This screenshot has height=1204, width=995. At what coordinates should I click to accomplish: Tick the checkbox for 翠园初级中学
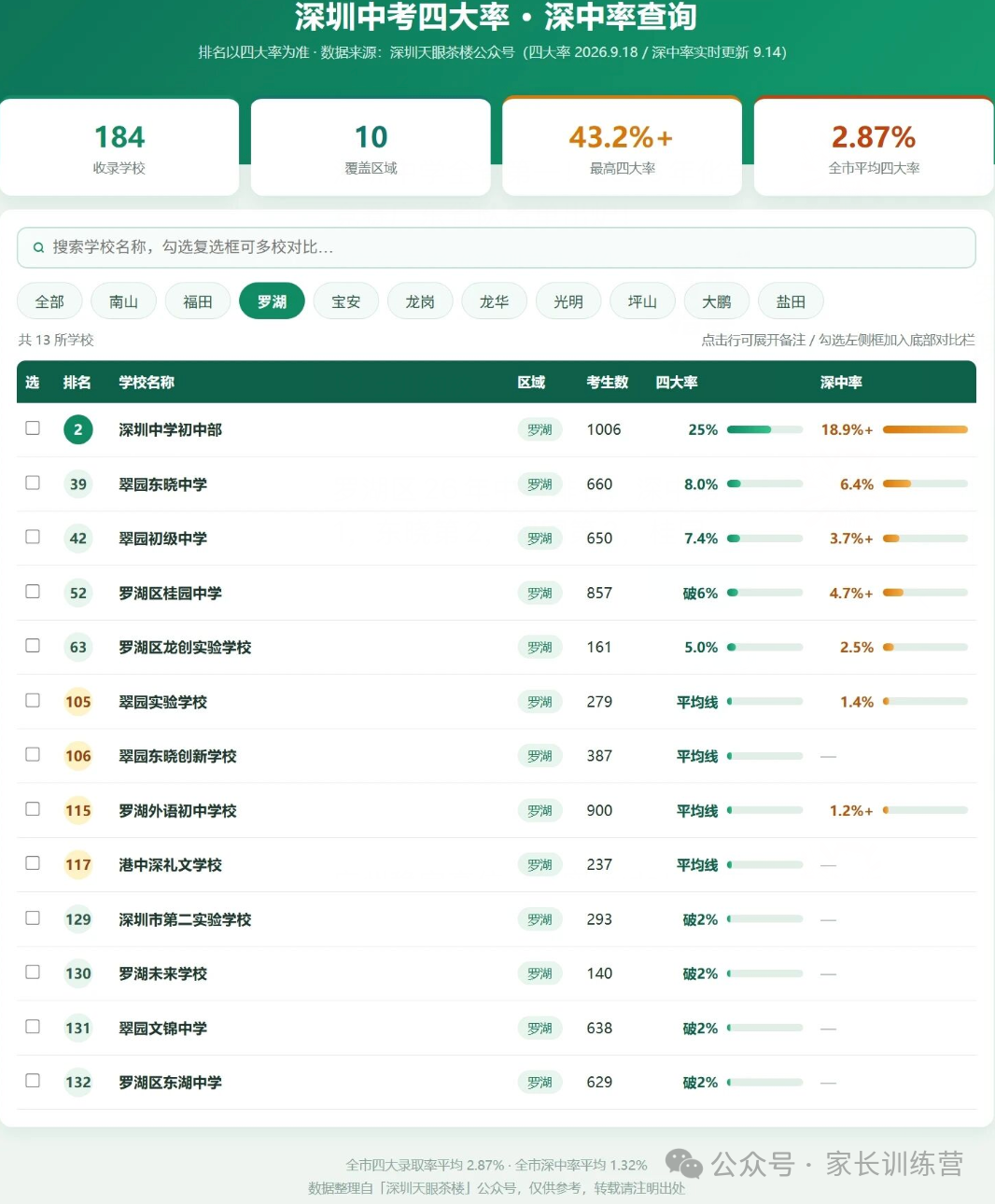click(x=33, y=537)
